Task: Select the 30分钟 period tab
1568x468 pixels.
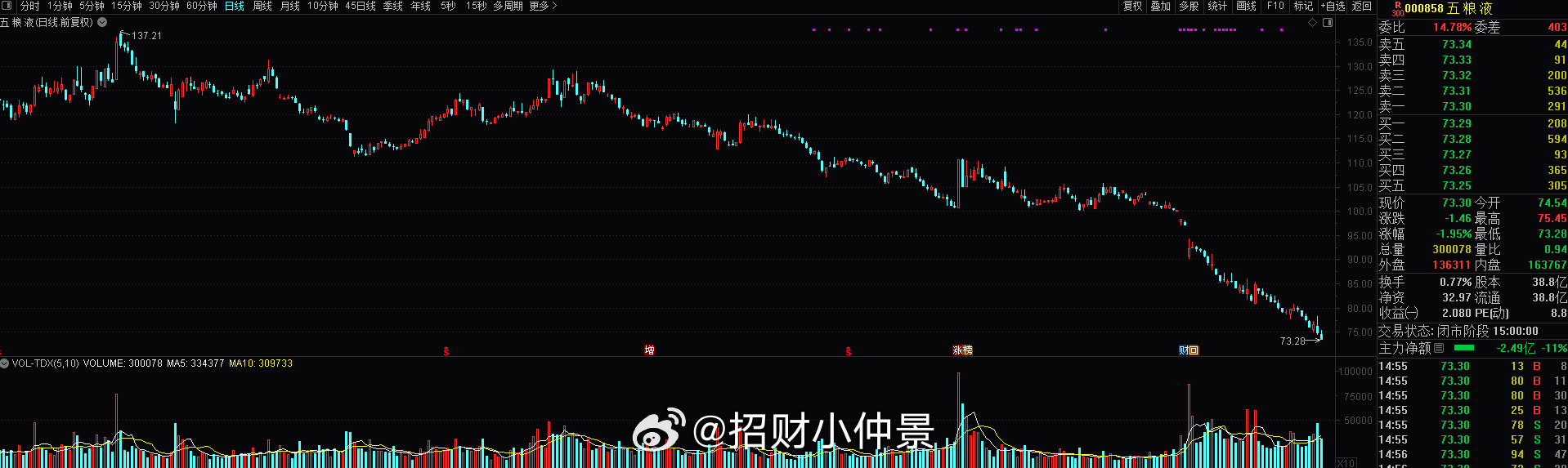Action: [x=164, y=6]
